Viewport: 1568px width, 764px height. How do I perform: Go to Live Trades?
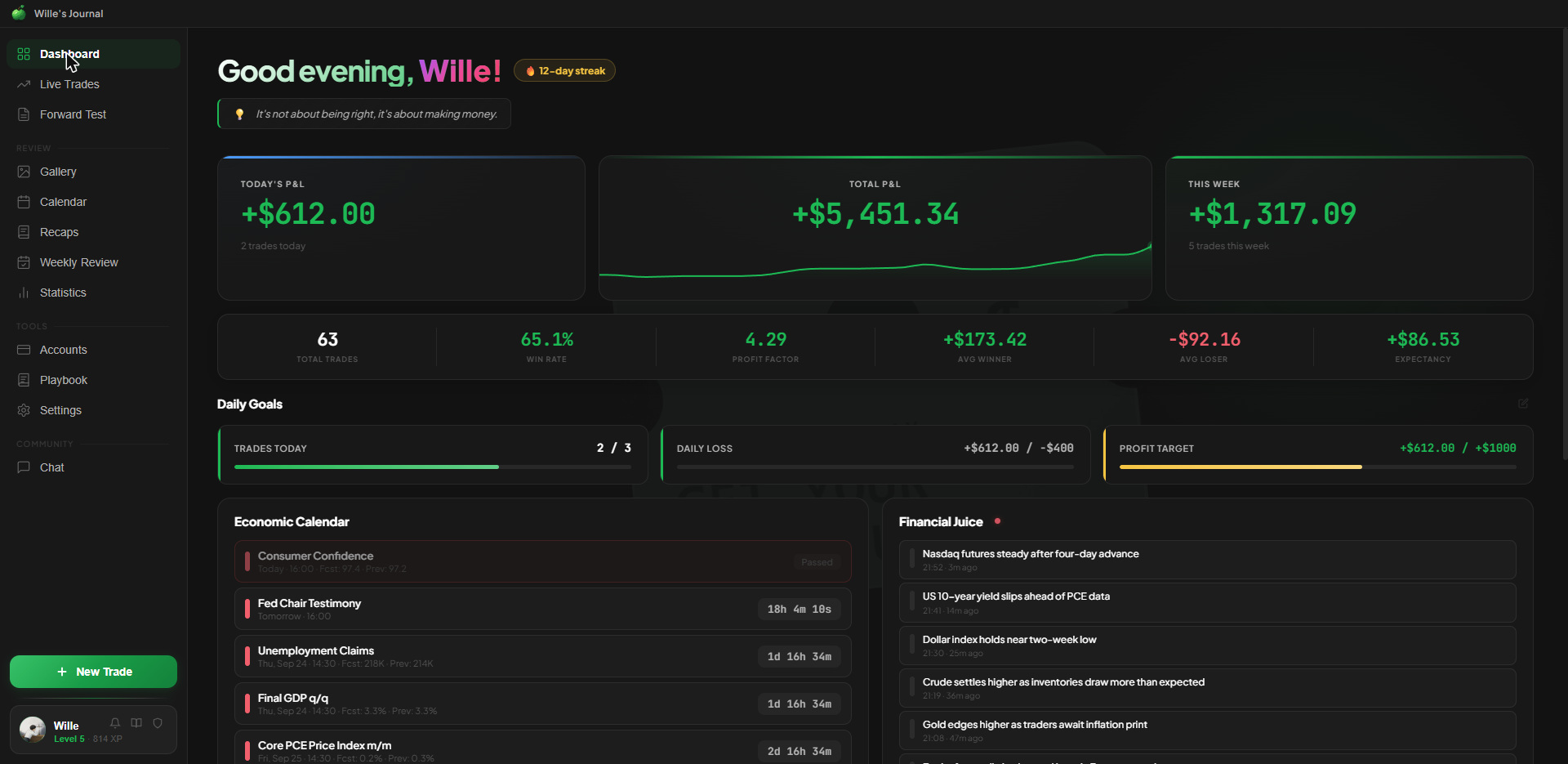click(x=93, y=84)
